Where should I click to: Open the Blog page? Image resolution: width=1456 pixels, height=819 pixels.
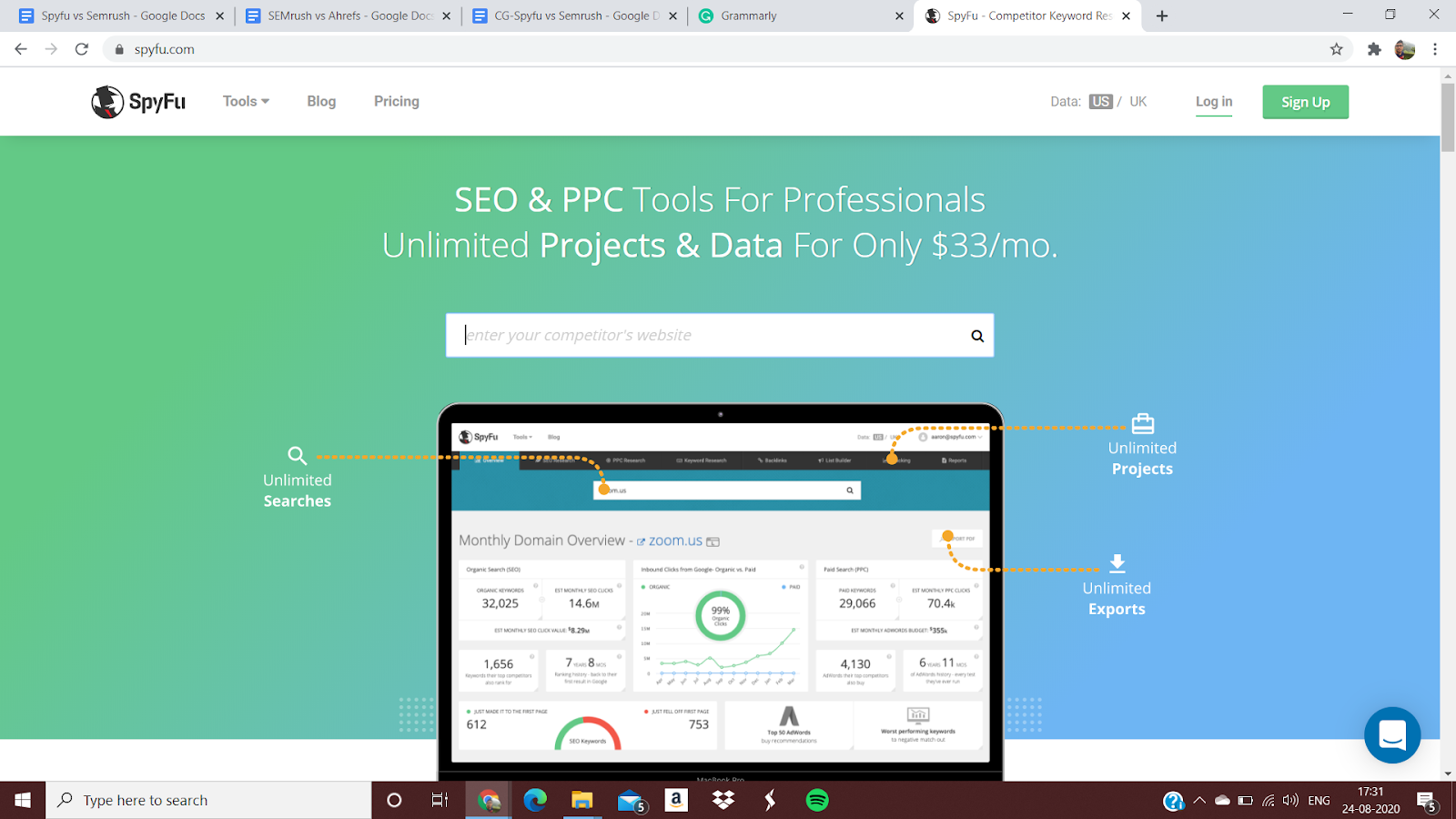321,101
